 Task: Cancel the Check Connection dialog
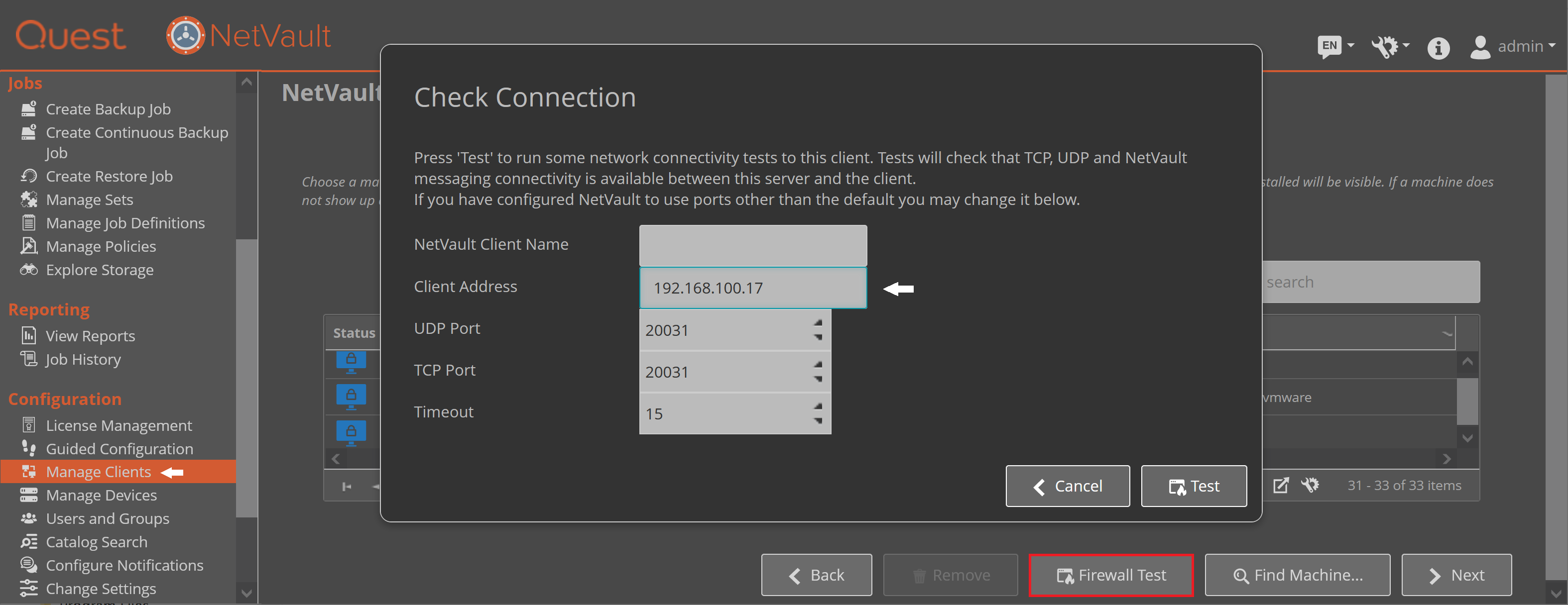pyautogui.click(x=1067, y=486)
